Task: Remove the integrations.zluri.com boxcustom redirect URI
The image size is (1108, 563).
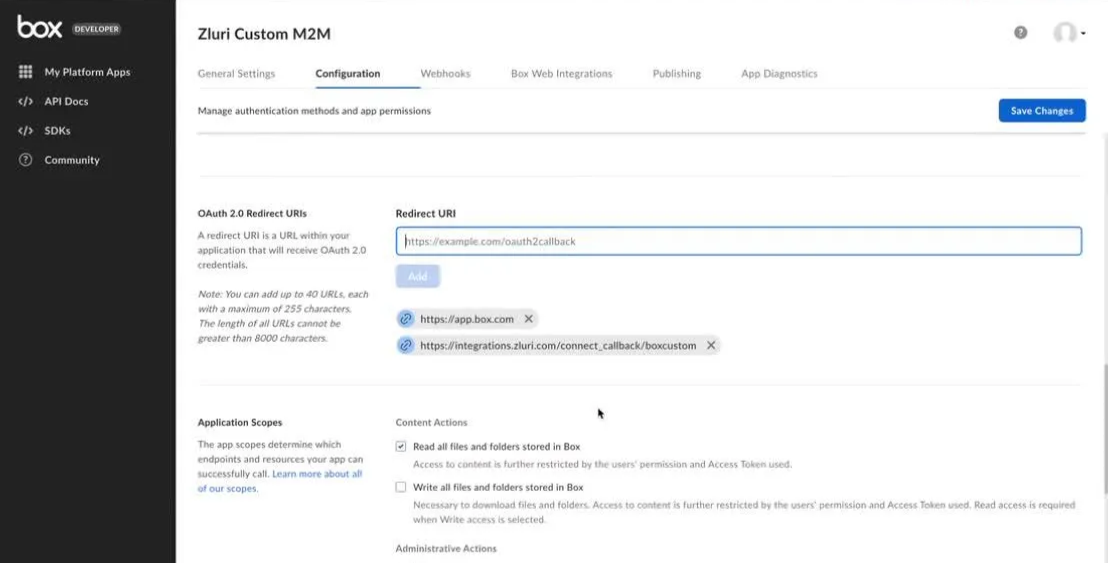Action: (x=712, y=345)
